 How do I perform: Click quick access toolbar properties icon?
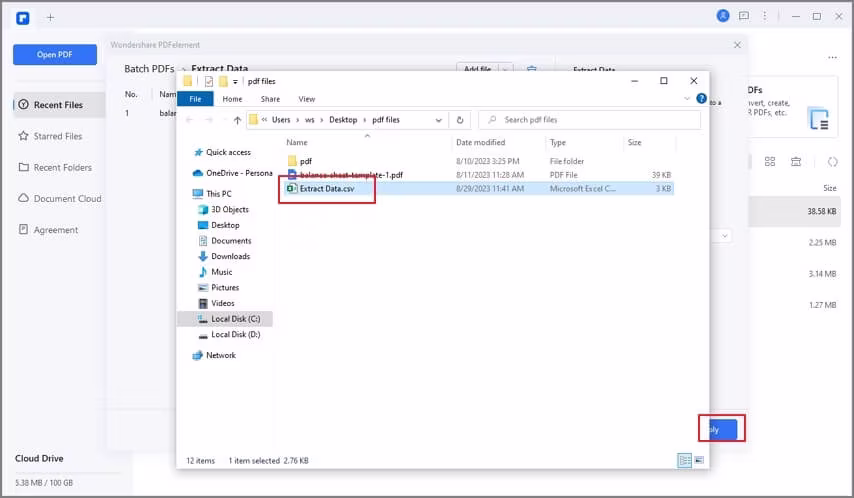[x=209, y=81]
